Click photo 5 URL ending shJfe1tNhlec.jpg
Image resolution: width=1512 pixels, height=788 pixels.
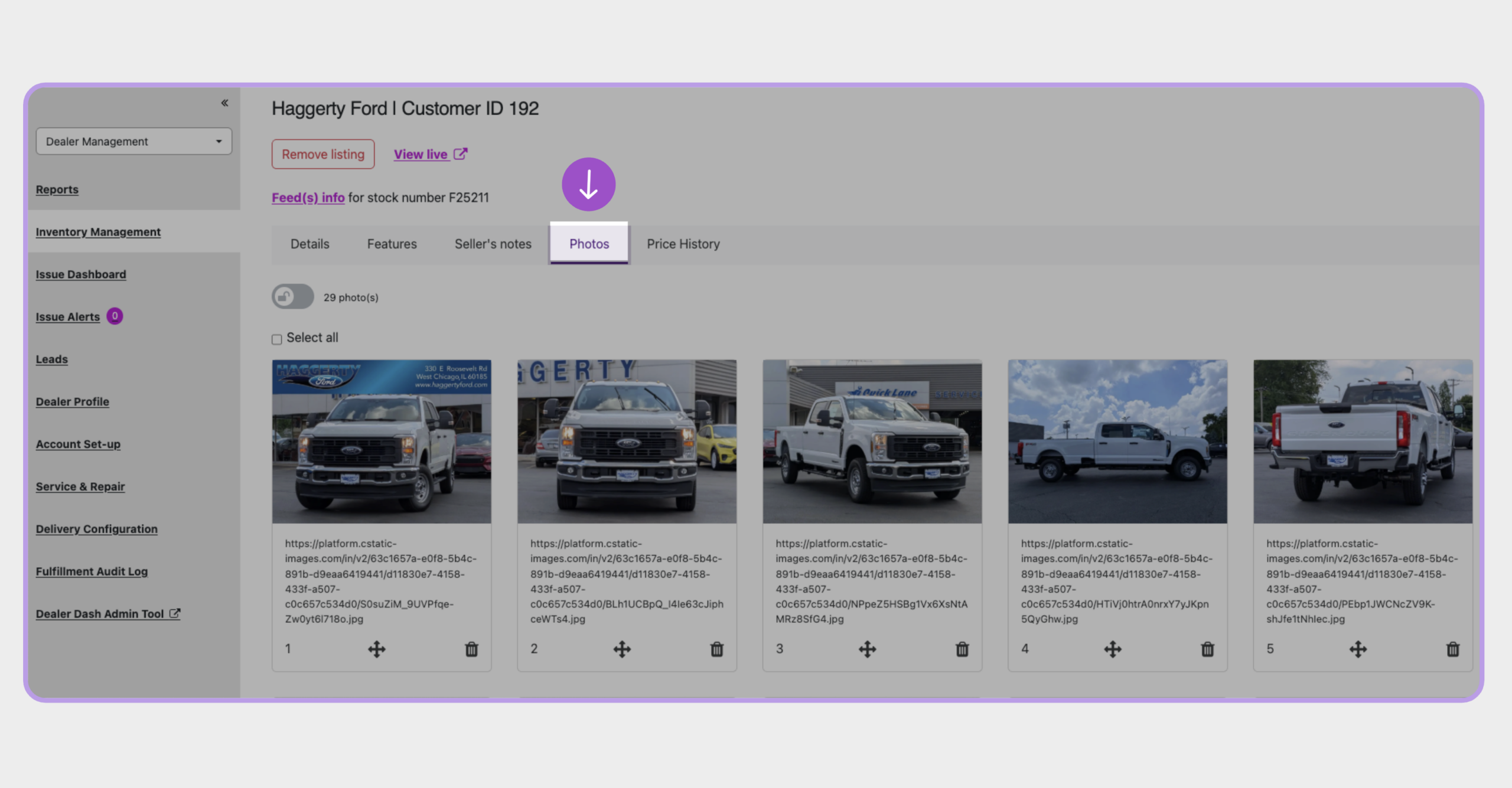click(x=1362, y=581)
